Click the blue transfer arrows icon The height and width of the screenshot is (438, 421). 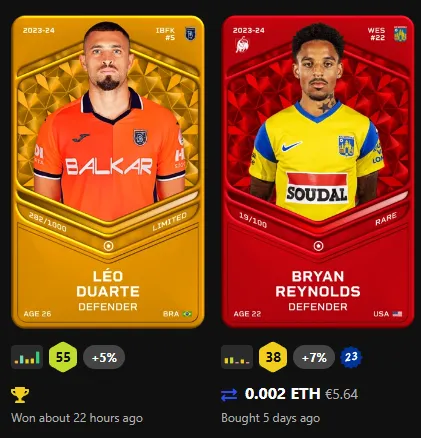(x=229, y=395)
